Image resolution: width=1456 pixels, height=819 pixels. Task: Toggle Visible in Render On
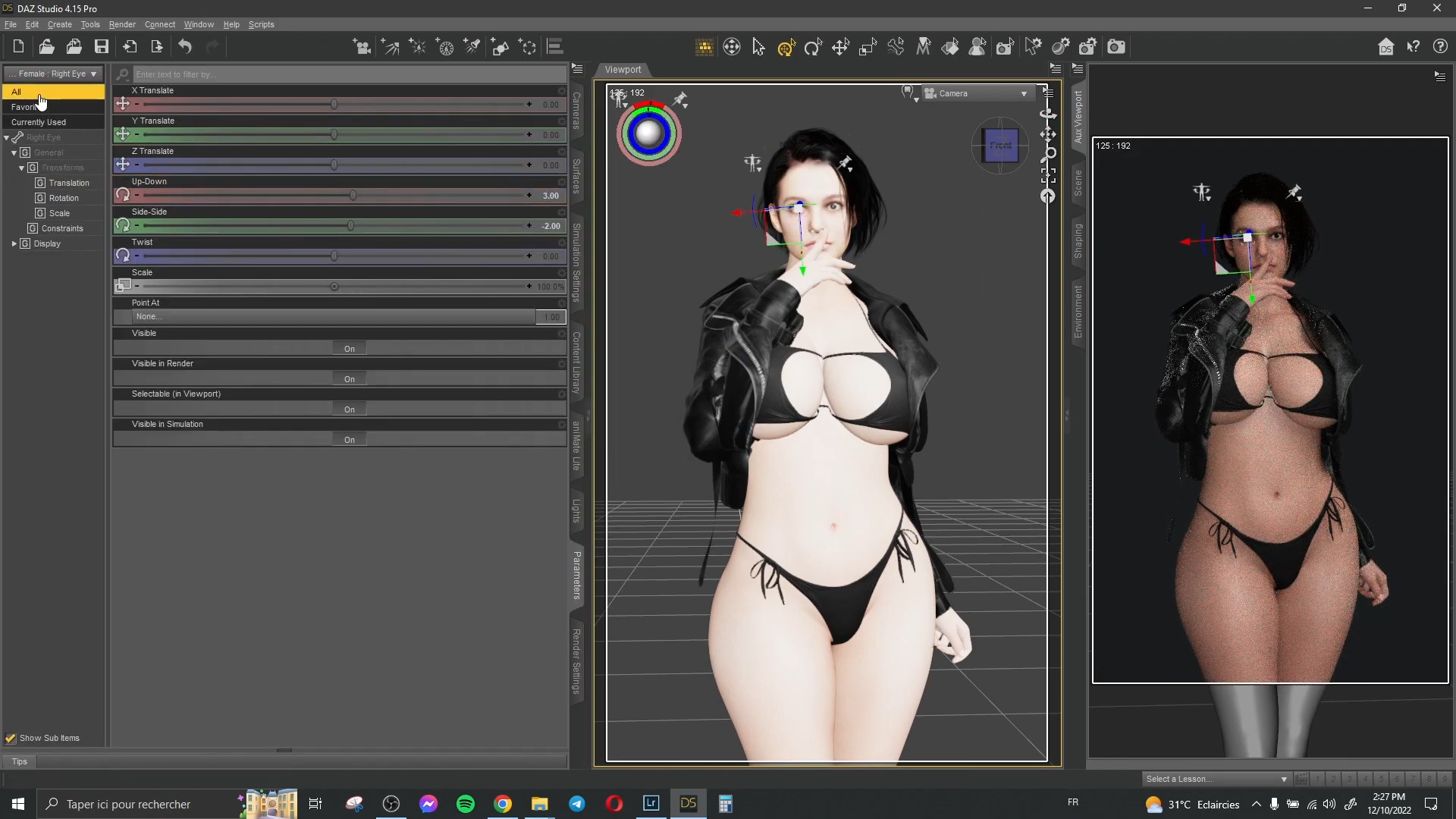pyautogui.click(x=350, y=379)
